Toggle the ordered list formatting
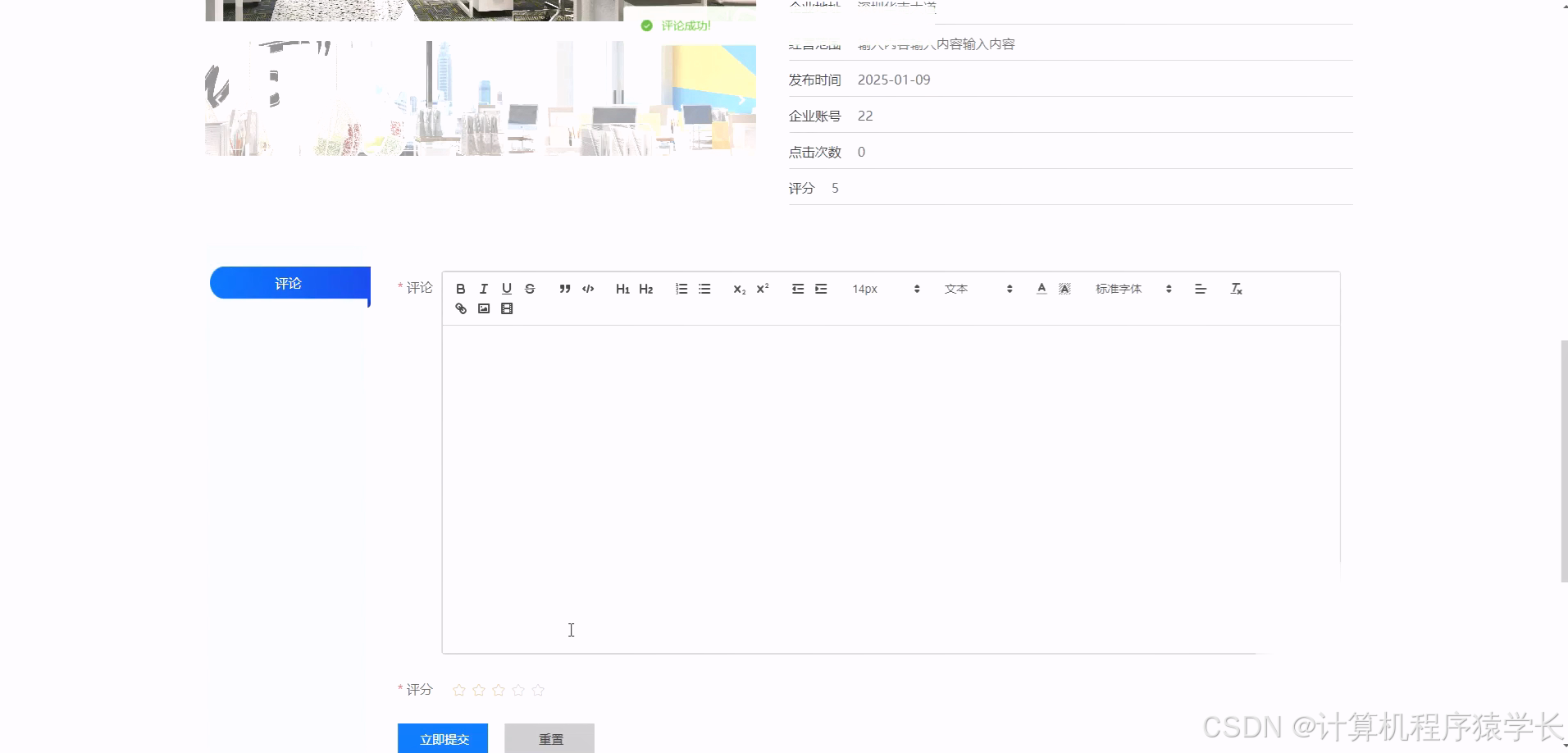Screen dimensions: 1568x753 681,289
